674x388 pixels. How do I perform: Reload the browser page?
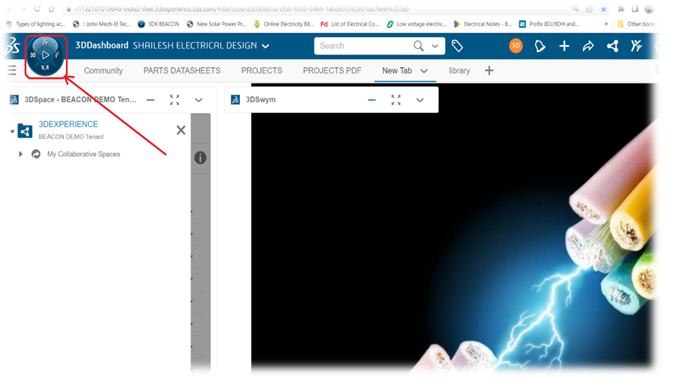[37, 9]
